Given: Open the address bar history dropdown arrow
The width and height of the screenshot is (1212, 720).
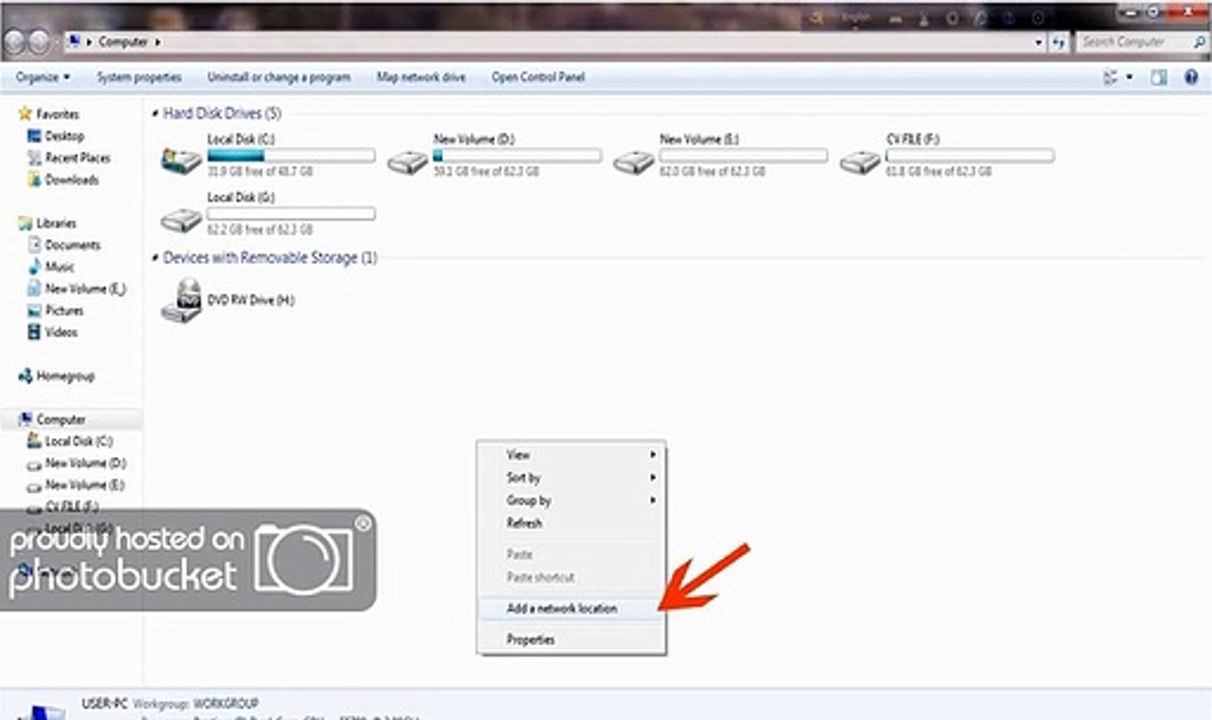Looking at the screenshot, I should 1039,42.
